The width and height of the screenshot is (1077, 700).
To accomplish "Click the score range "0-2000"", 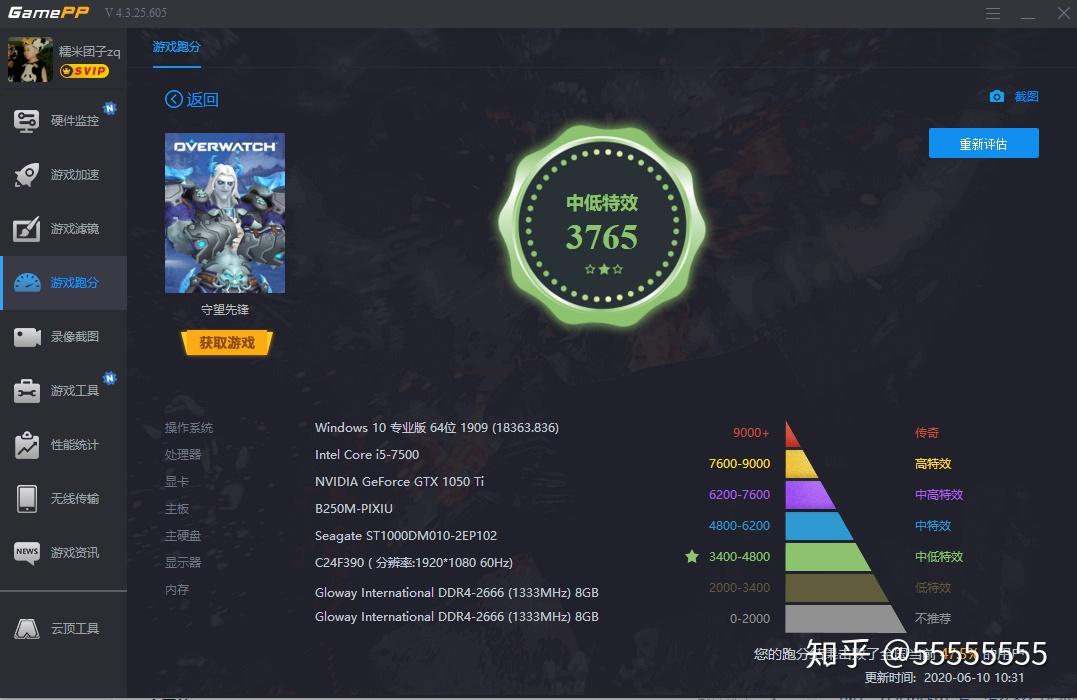I will 749,618.
